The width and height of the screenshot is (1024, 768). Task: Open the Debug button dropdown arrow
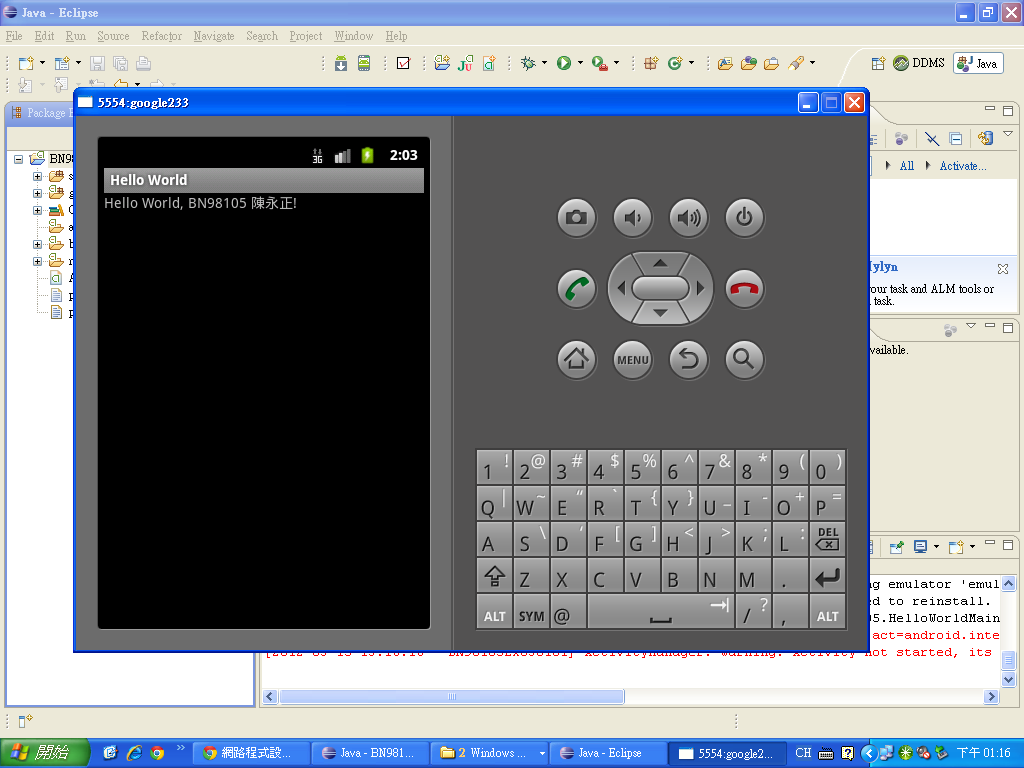coord(543,63)
